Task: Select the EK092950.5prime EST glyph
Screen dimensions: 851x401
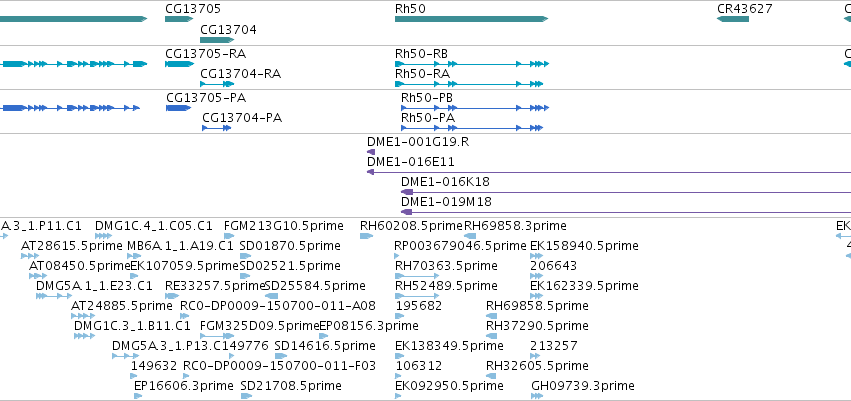Action: tap(402, 396)
